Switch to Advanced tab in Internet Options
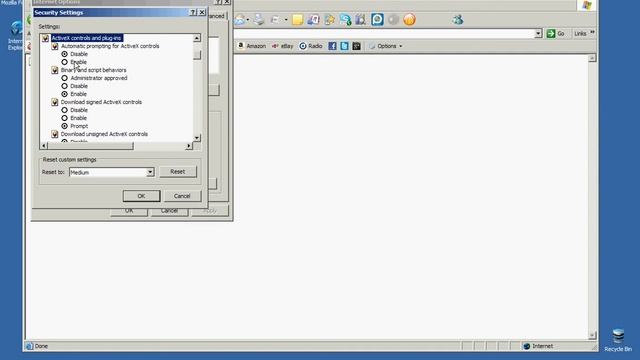The image size is (640, 360). click(217, 16)
